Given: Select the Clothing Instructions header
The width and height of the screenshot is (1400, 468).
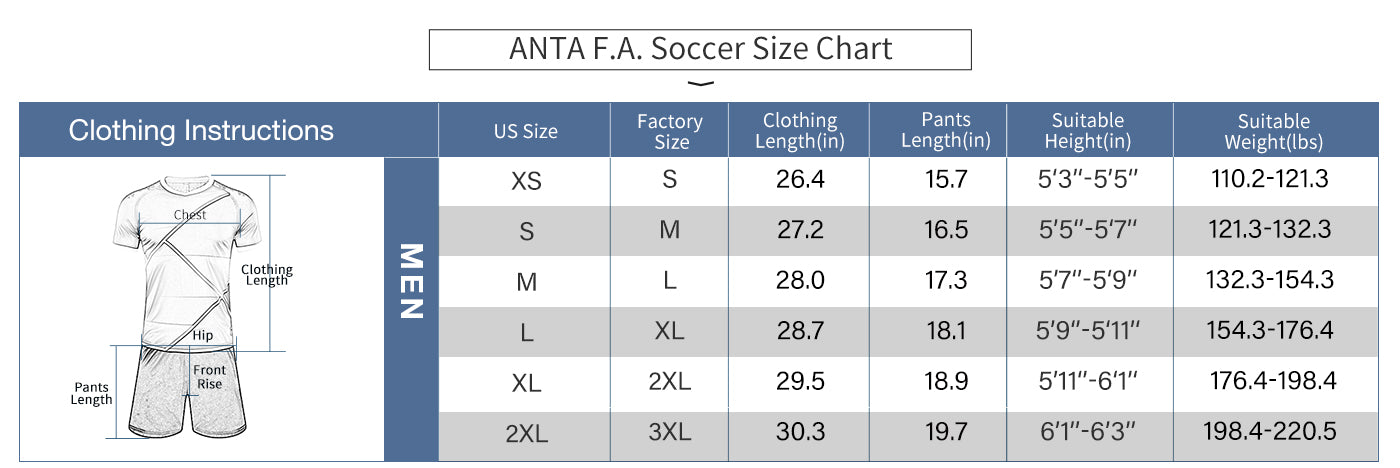Looking at the screenshot, I should pyautogui.click(x=201, y=130).
